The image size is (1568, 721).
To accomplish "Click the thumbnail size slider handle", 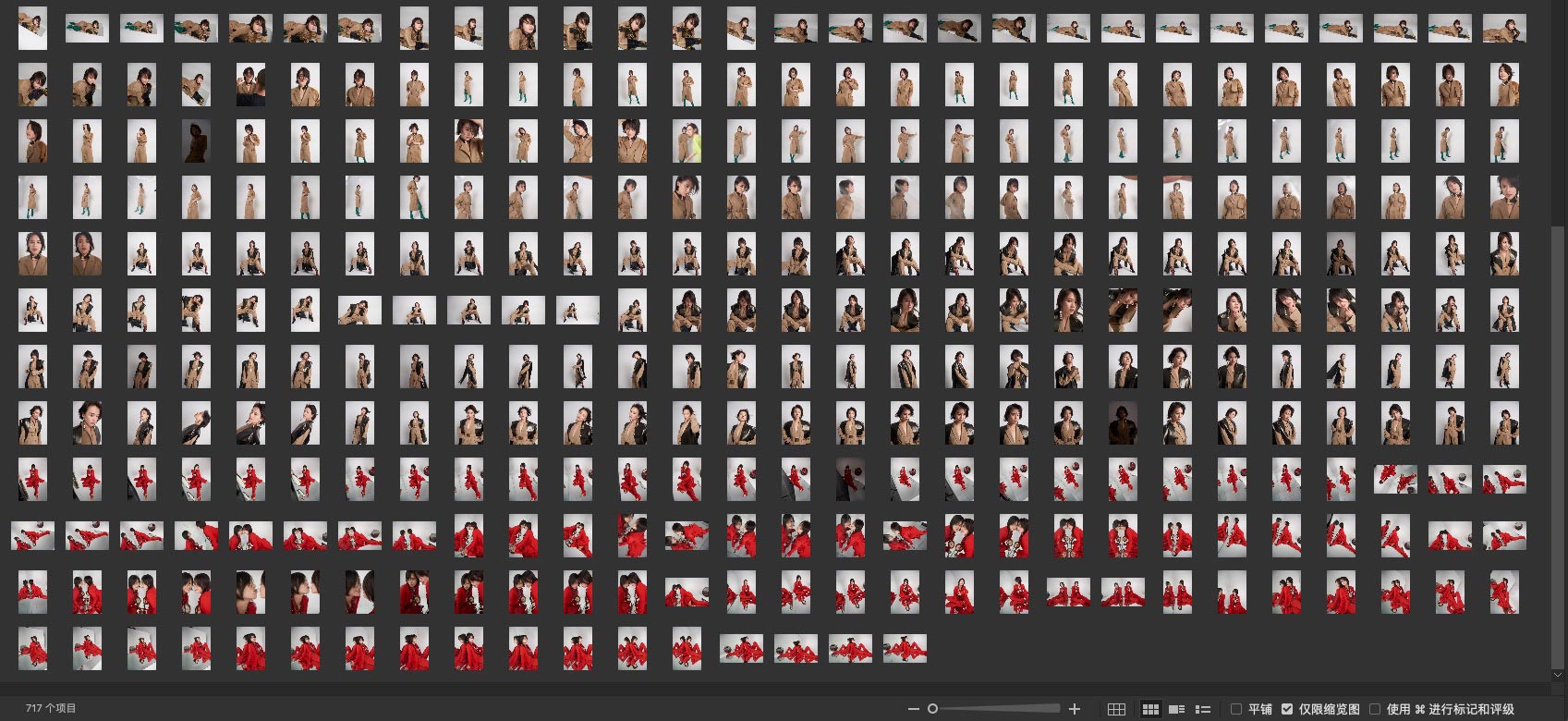I will pos(933,709).
